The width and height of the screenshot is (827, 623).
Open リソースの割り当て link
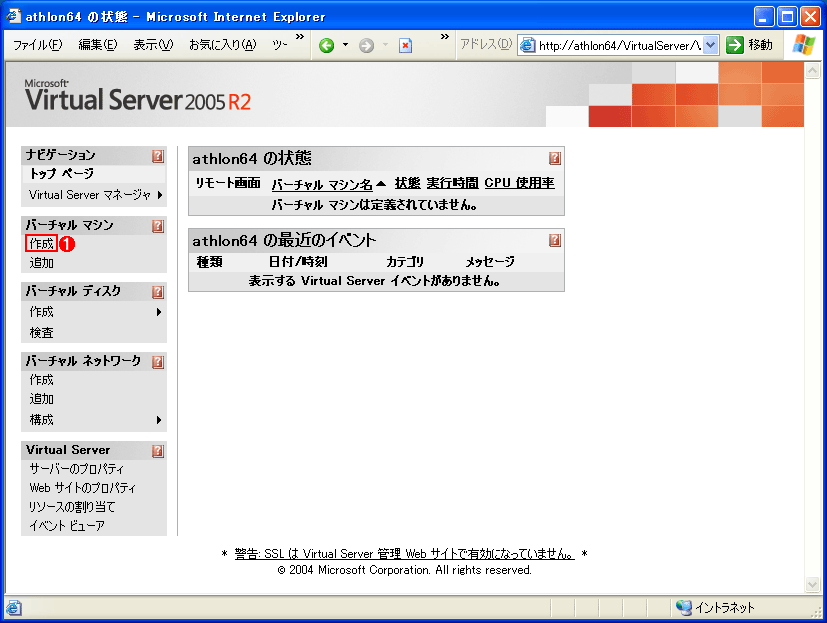[72, 507]
